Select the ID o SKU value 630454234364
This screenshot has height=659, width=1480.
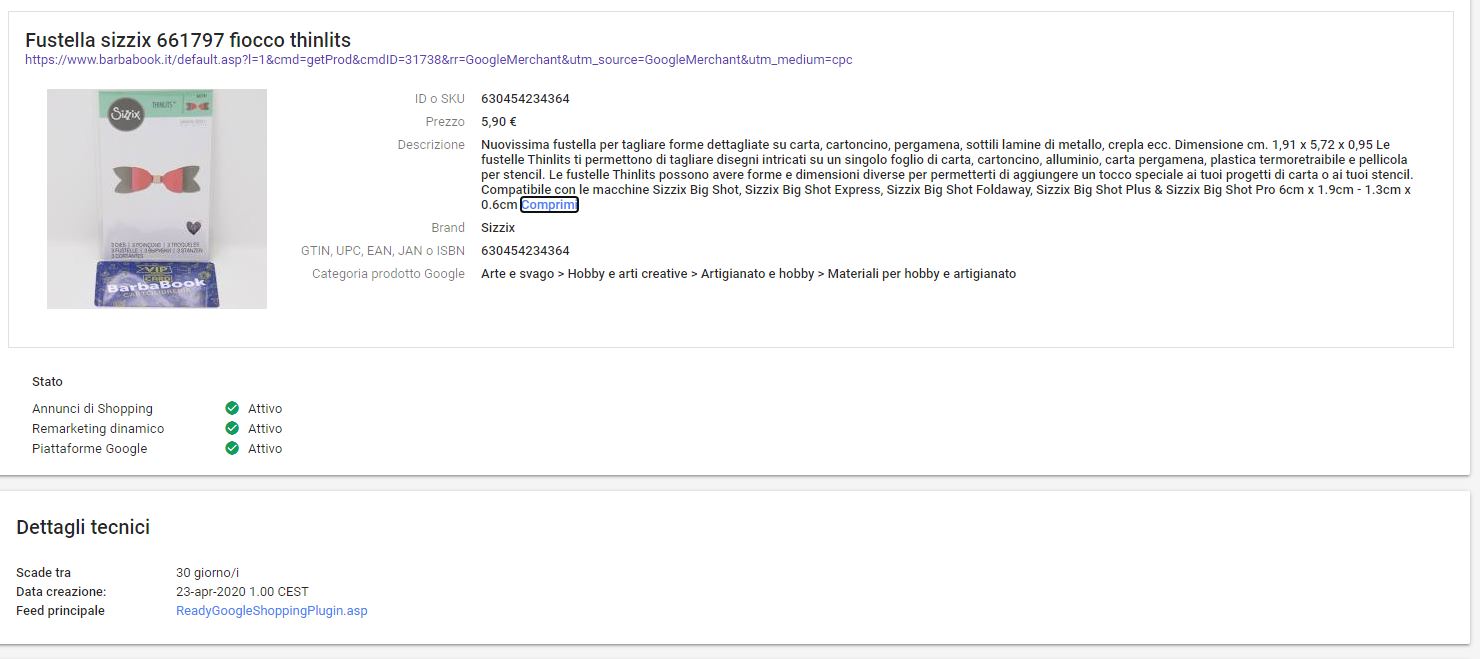525,99
